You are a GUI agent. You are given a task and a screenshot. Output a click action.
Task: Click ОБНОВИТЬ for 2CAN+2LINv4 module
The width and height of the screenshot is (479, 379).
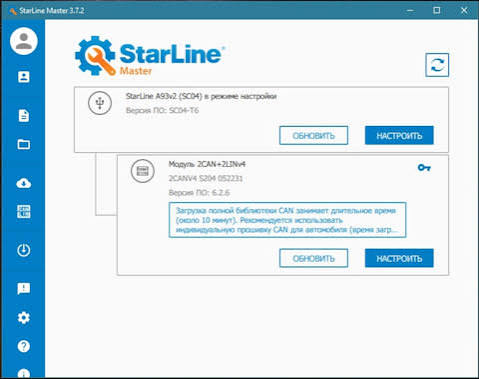314,258
